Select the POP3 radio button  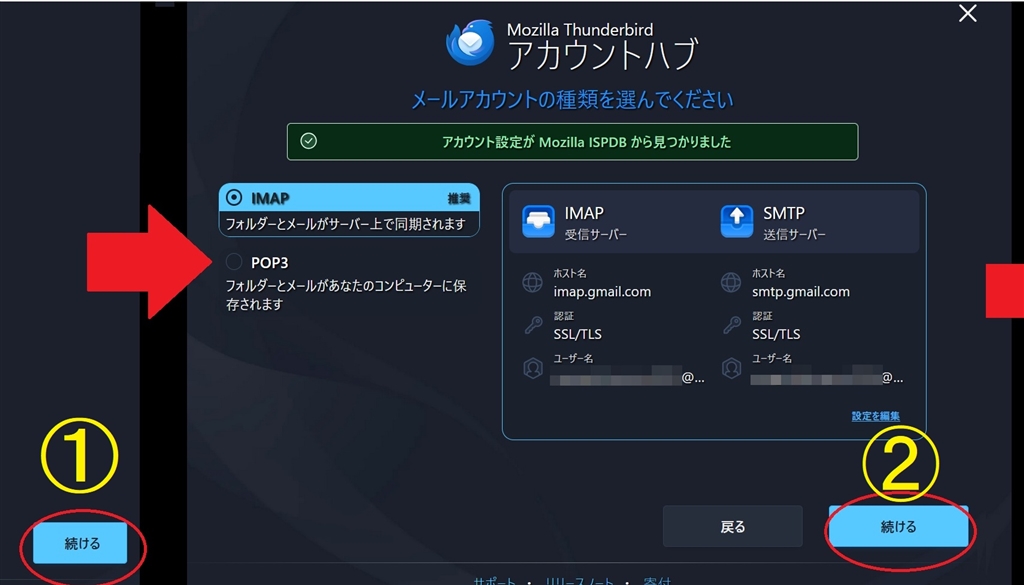(234, 262)
